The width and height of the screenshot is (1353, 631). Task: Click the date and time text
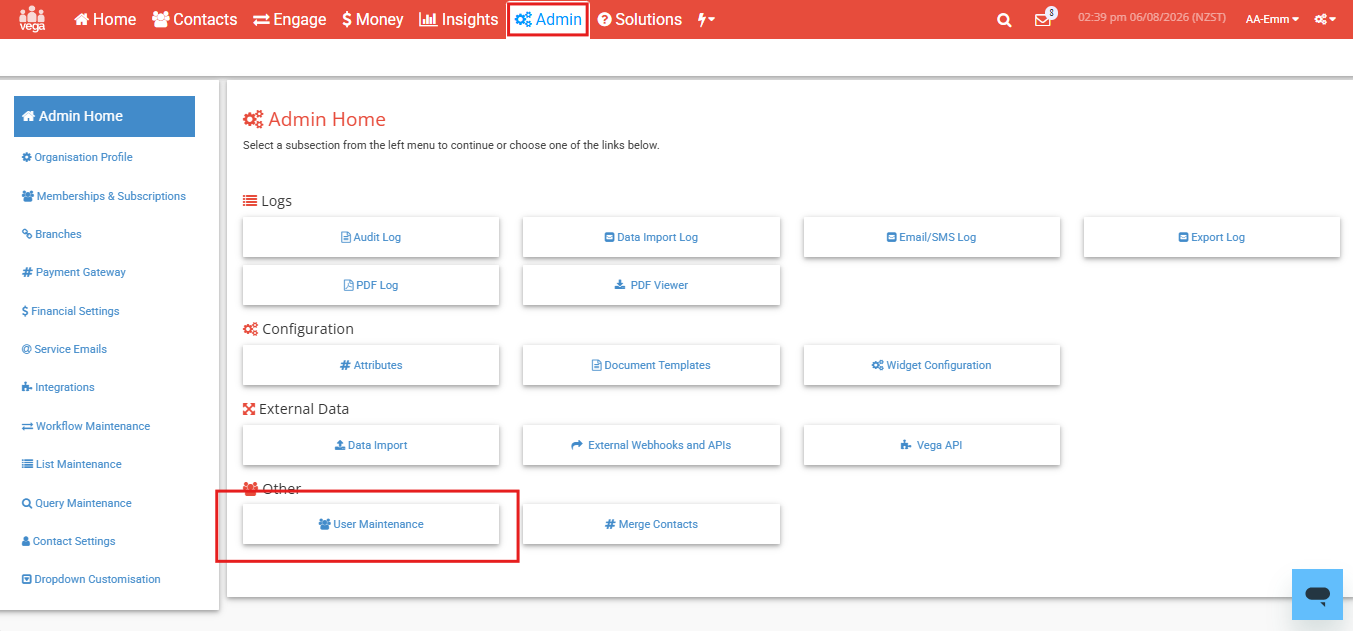click(1152, 18)
